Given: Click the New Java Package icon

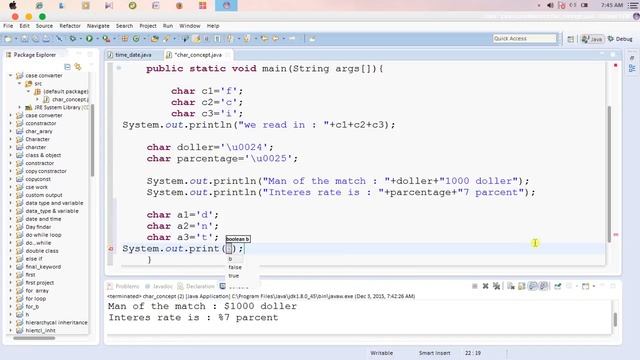Looking at the screenshot, I should pyautogui.click(x=124, y=38).
